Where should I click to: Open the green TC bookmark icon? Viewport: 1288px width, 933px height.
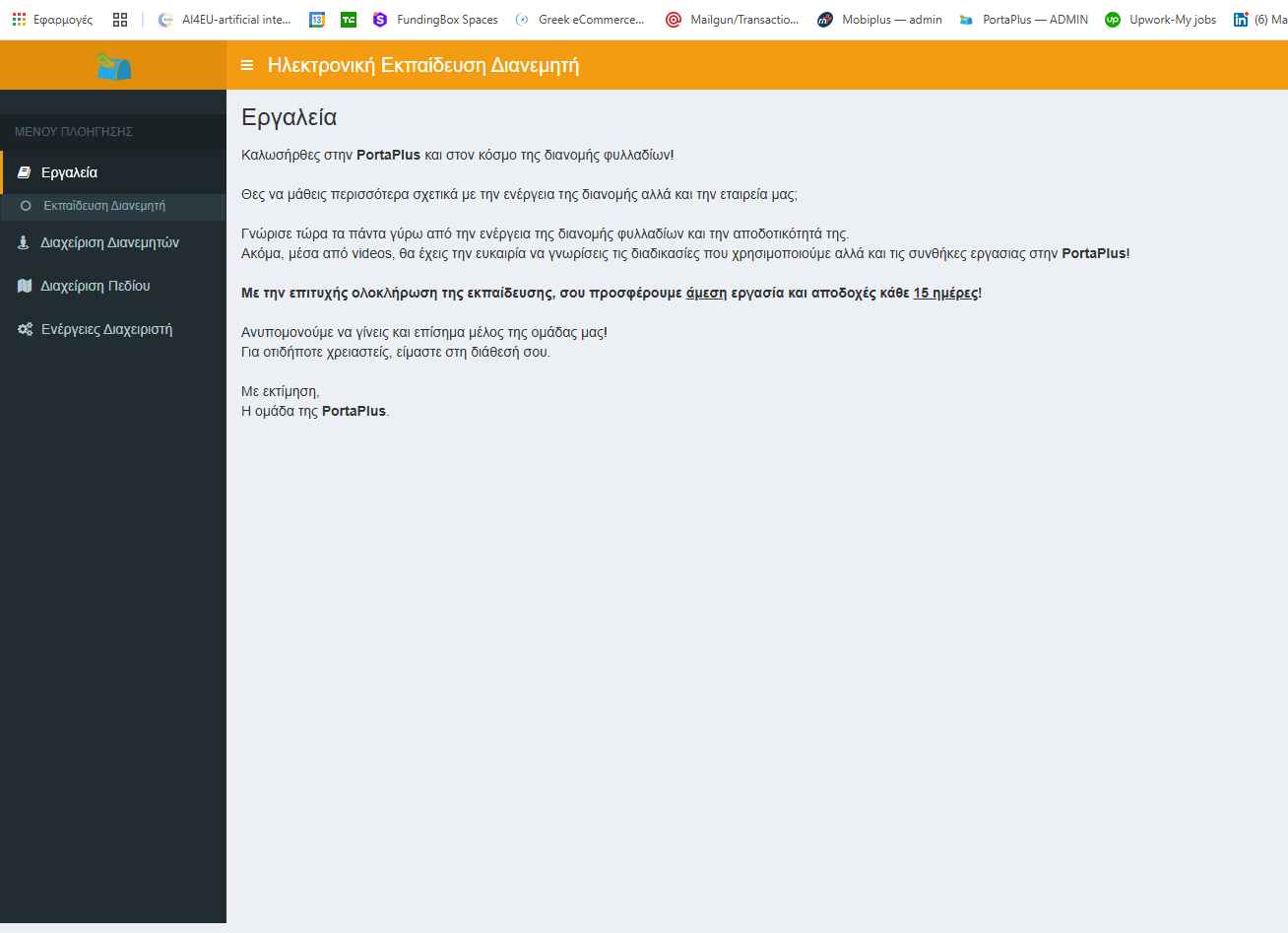pyautogui.click(x=349, y=20)
